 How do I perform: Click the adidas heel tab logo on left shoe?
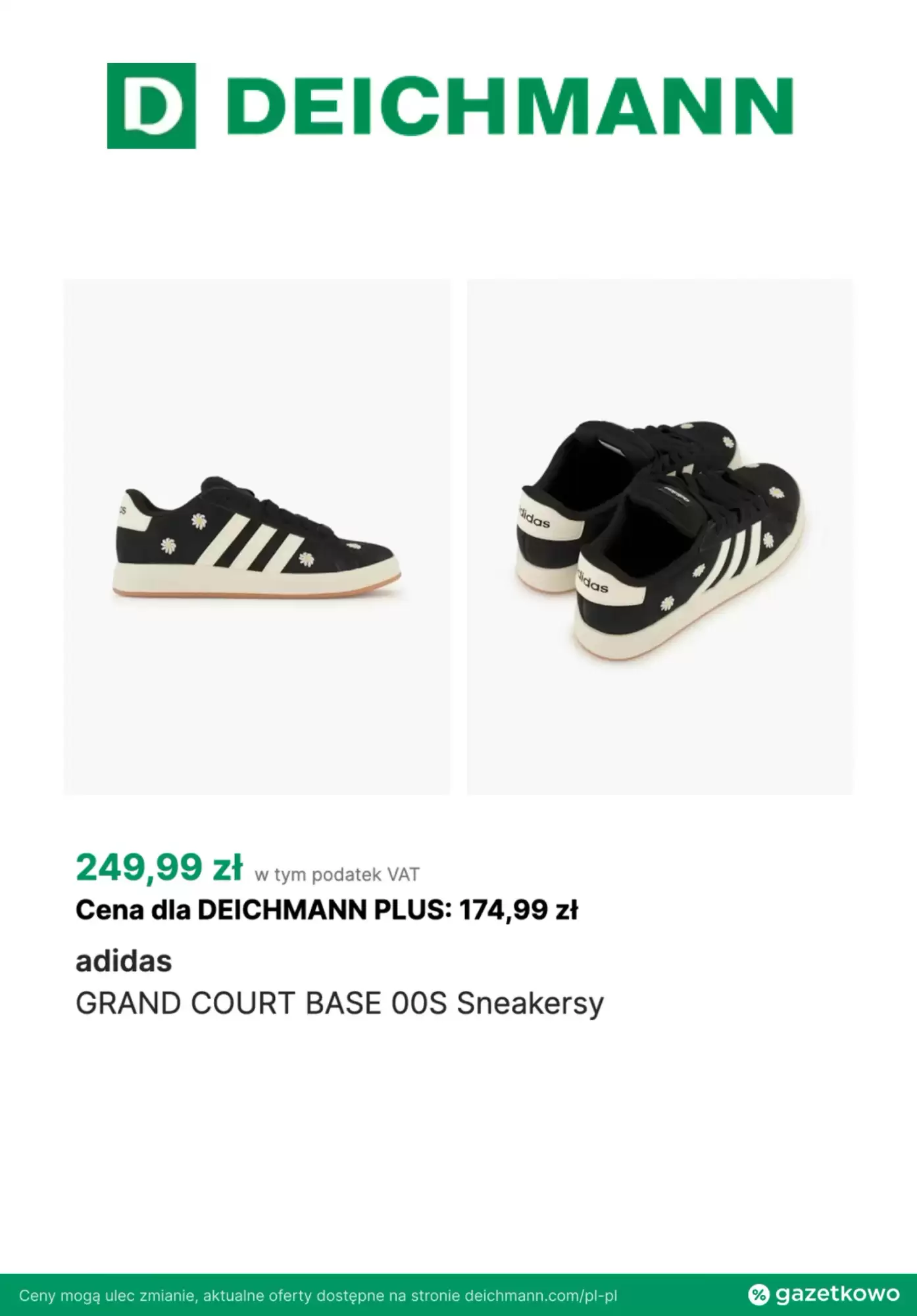(123, 510)
